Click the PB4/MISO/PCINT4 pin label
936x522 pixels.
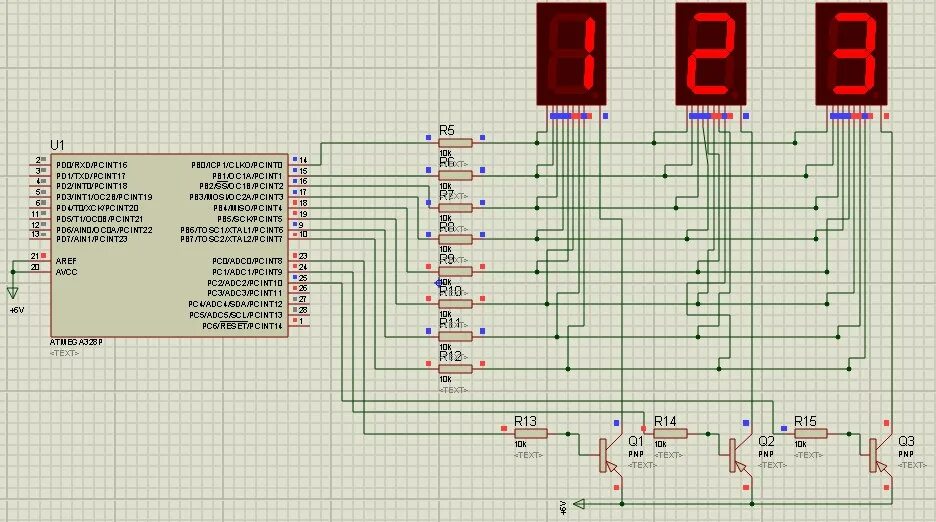coord(248,208)
